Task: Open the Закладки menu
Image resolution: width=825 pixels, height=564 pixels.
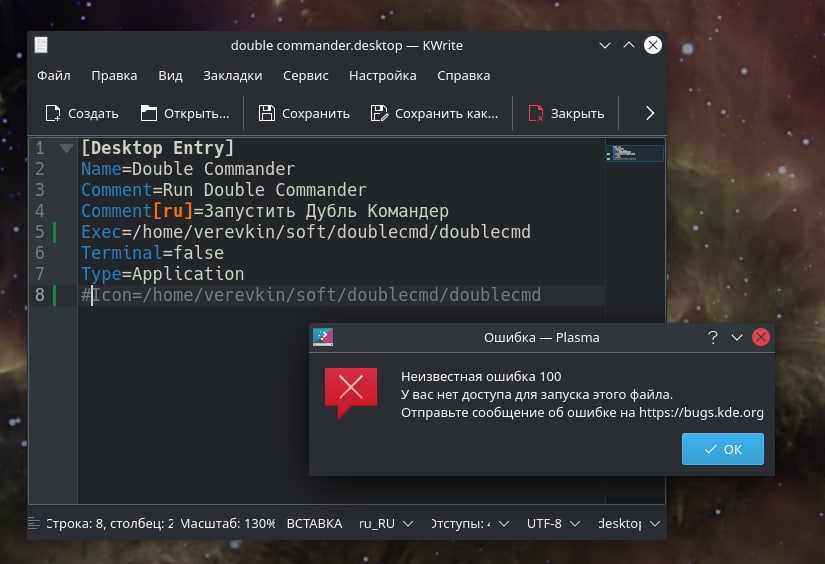Action: pyautogui.click(x=233, y=76)
